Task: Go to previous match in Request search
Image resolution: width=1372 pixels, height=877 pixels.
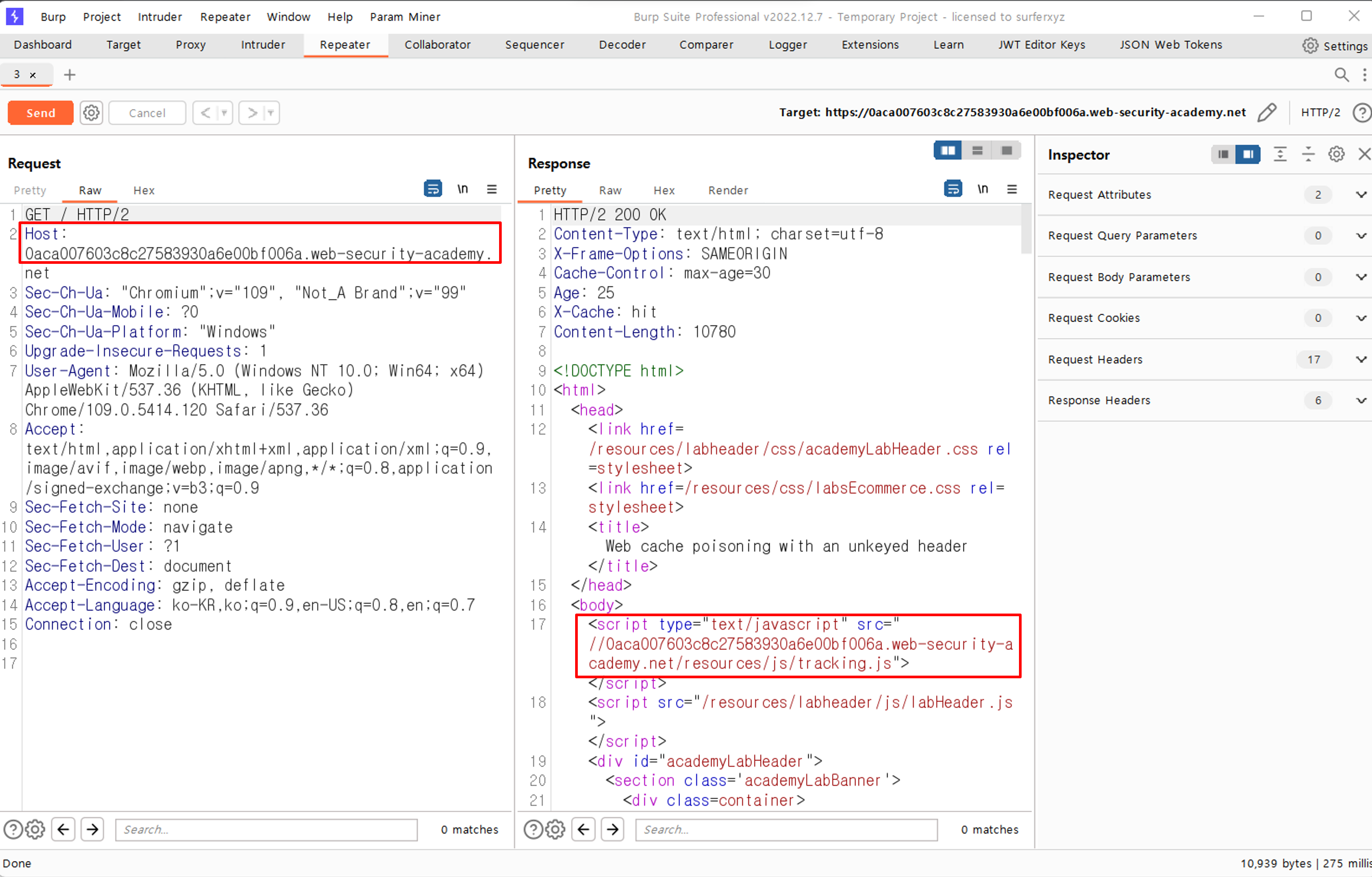Action: 63,829
